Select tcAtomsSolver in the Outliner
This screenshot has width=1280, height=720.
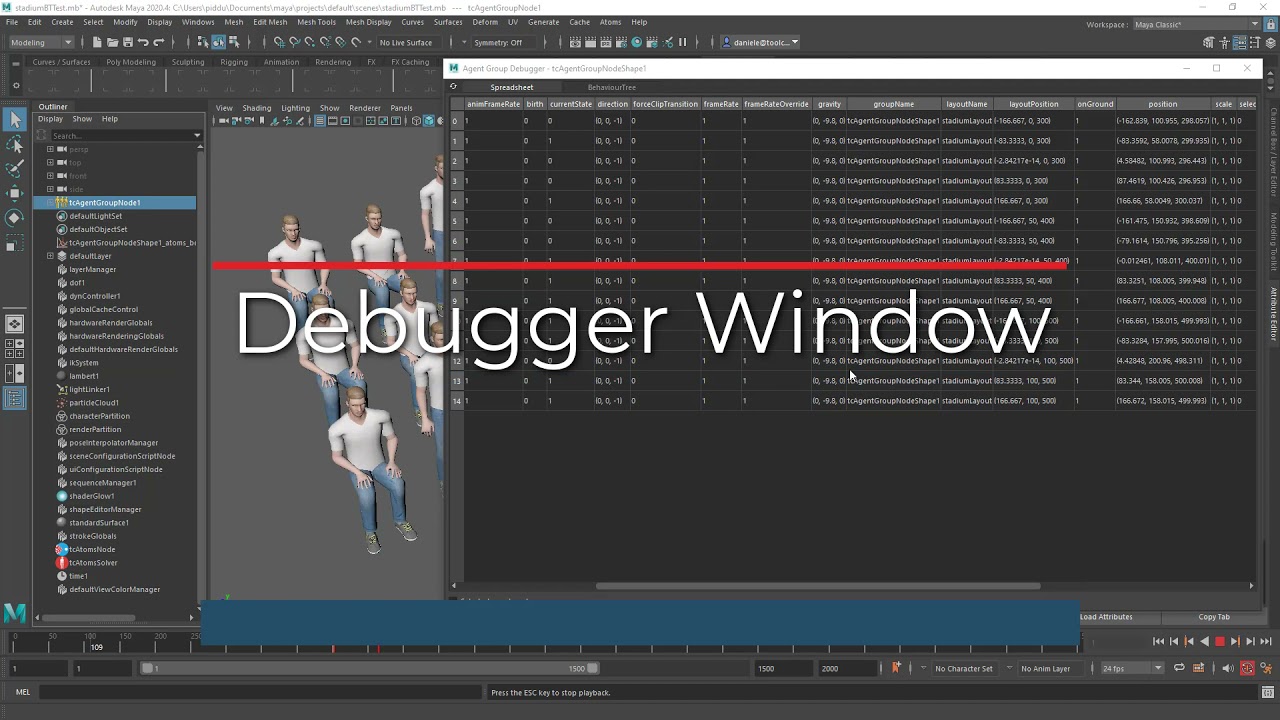(93, 563)
